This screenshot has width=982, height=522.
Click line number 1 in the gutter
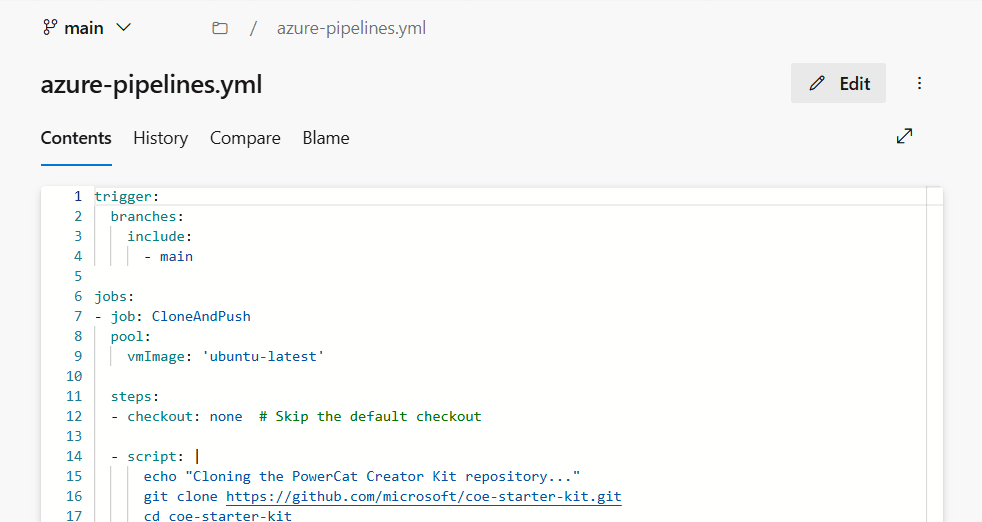coord(77,196)
